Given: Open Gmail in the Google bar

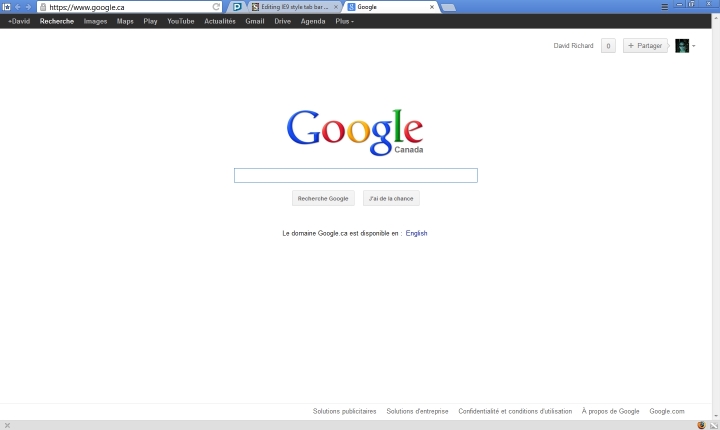Looking at the screenshot, I should pyautogui.click(x=254, y=21).
